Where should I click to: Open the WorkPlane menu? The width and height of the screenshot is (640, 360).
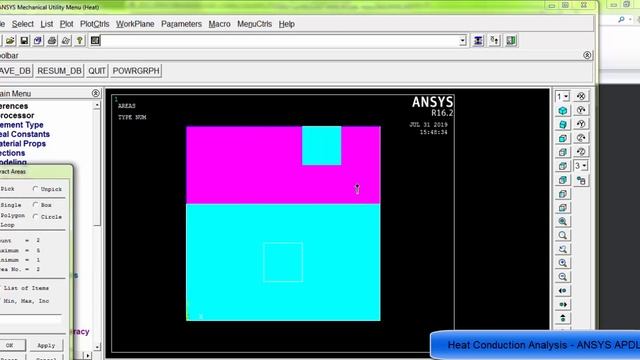click(x=135, y=24)
